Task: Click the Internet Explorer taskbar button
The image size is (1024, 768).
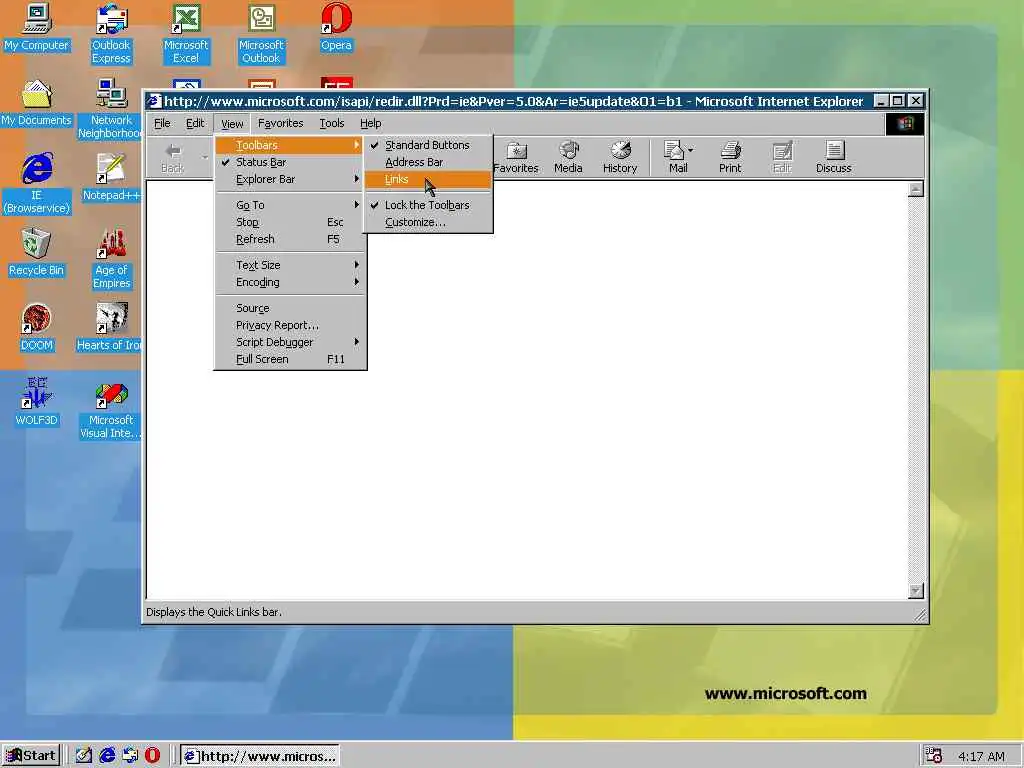Action: [260, 756]
